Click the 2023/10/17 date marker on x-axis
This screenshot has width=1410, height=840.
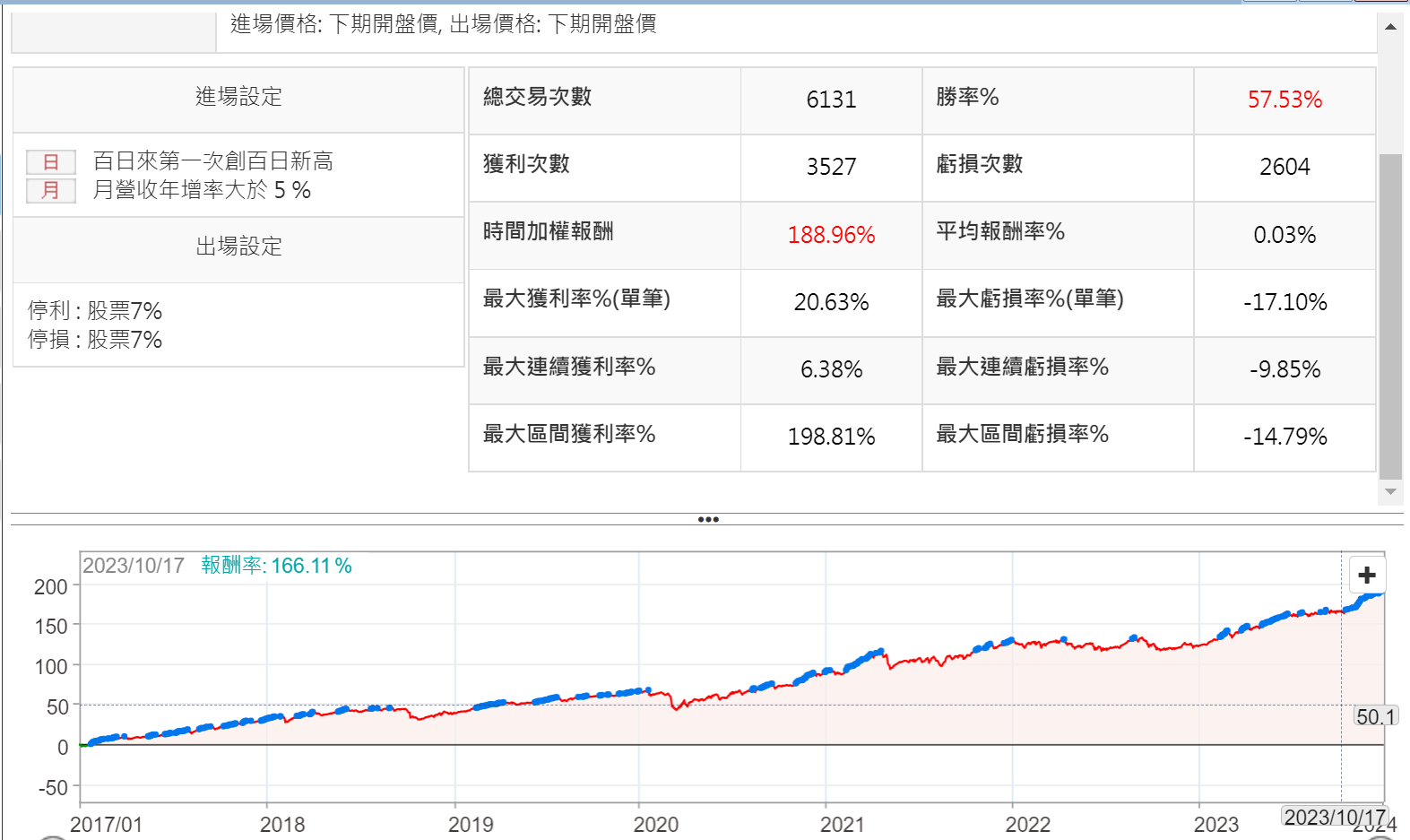tap(1335, 817)
